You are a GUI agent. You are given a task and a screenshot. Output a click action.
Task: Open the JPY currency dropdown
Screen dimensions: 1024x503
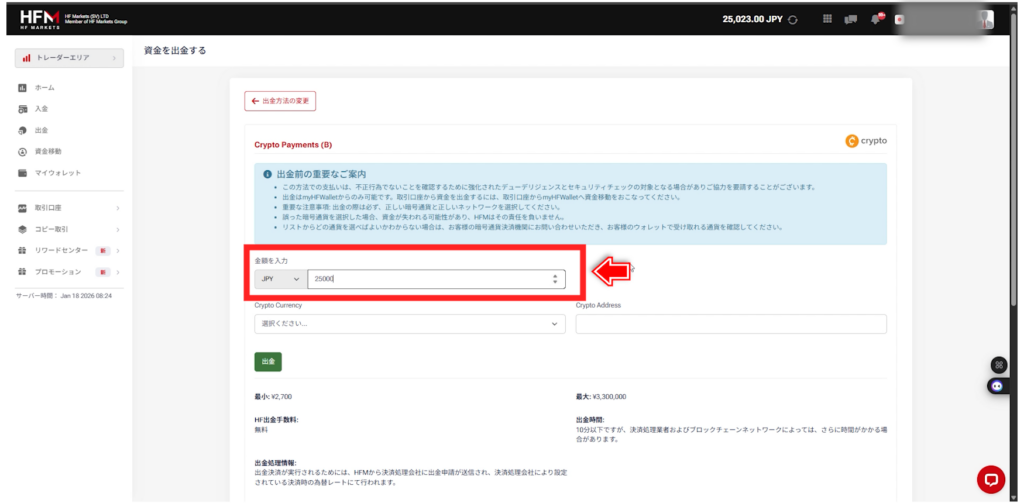(x=281, y=279)
